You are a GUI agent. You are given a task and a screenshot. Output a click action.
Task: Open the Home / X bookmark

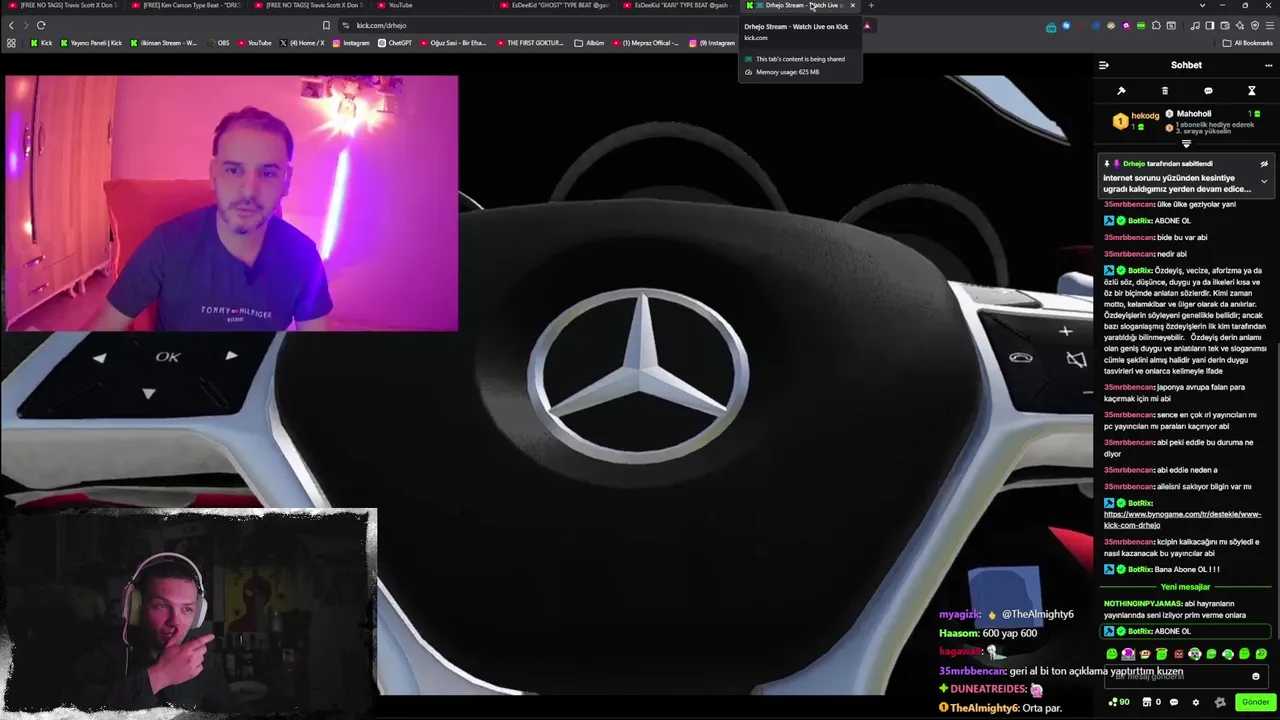click(x=302, y=43)
